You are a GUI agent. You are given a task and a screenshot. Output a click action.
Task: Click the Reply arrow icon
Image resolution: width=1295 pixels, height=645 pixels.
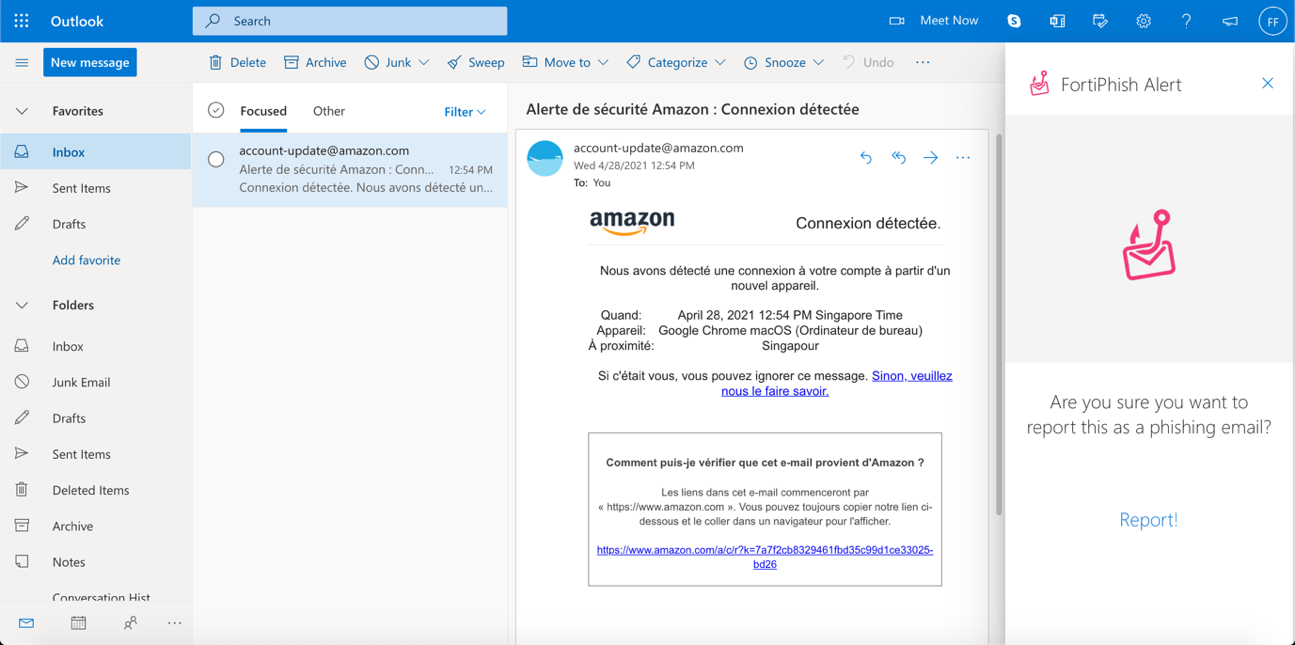[866, 158]
